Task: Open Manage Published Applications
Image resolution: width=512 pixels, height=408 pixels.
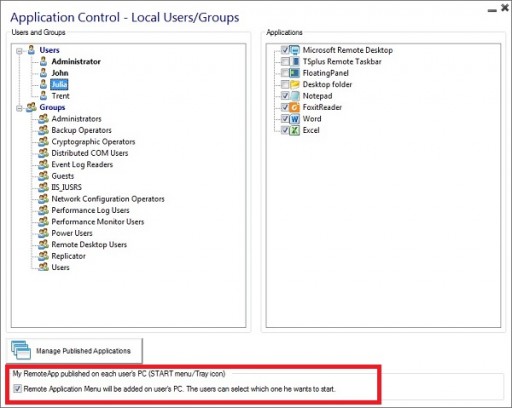Action: [x=75, y=351]
